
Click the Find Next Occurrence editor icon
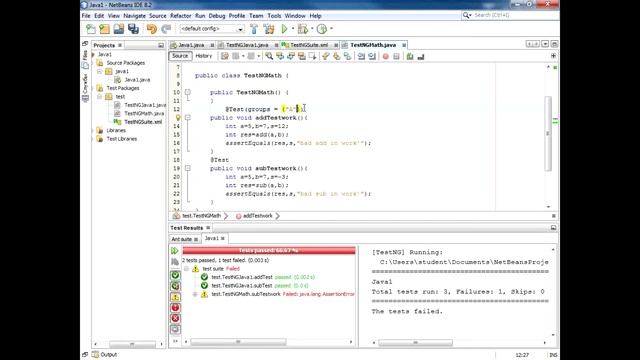pyautogui.click(x=291, y=56)
